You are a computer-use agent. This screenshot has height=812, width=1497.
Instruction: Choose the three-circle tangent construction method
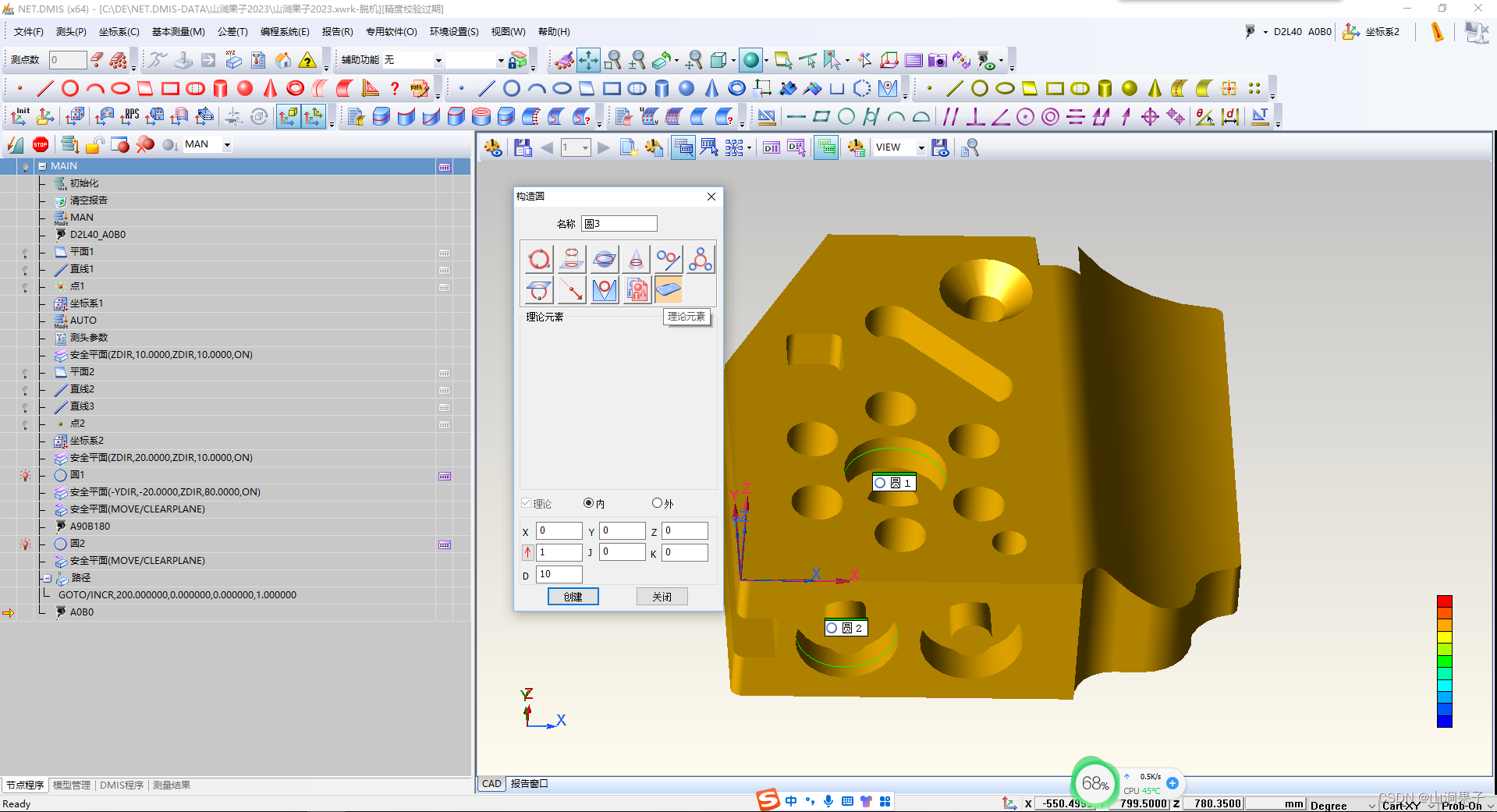coord(700,259)
